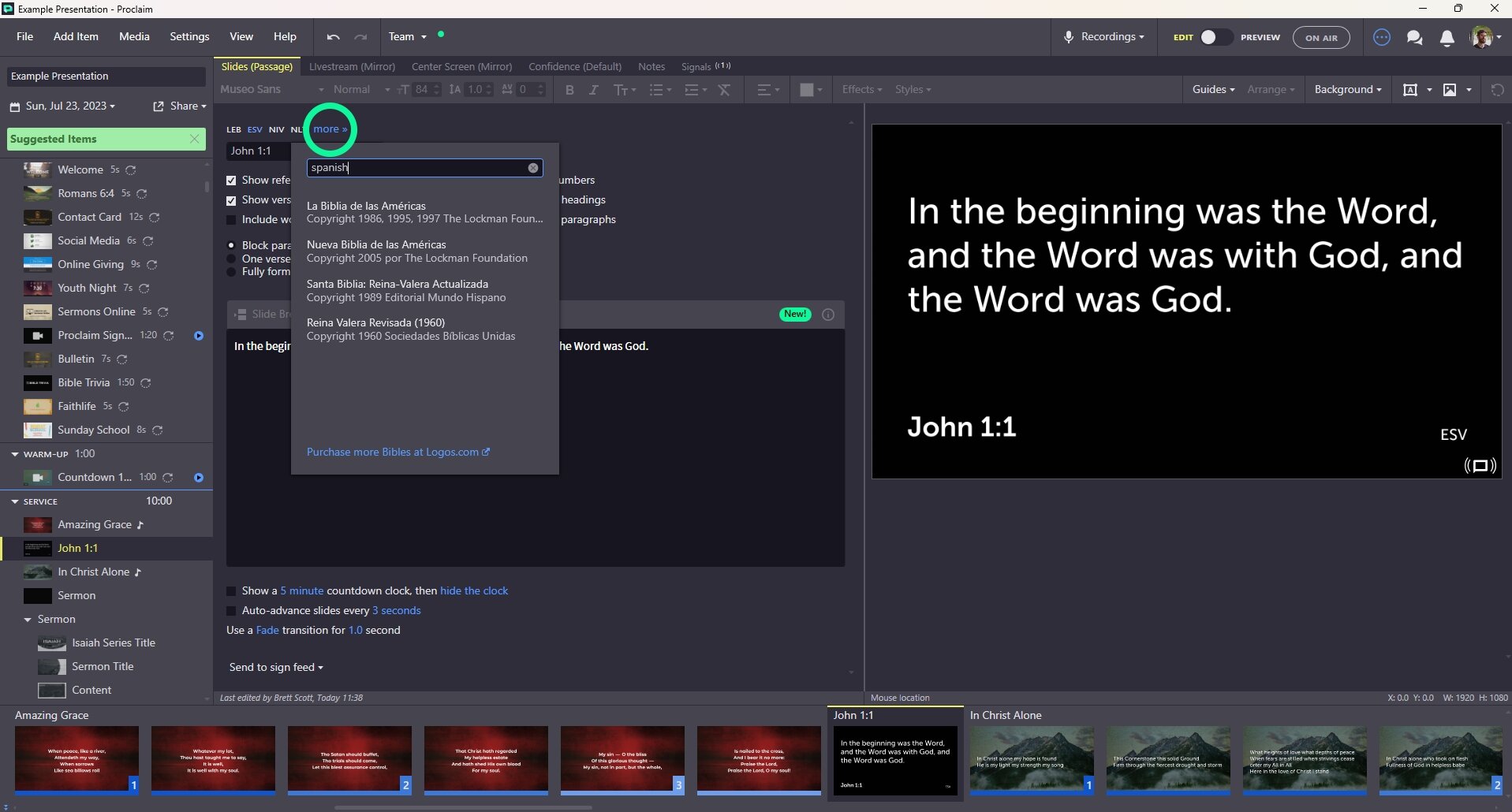Open the Museo Sans font dropdown

271,89
